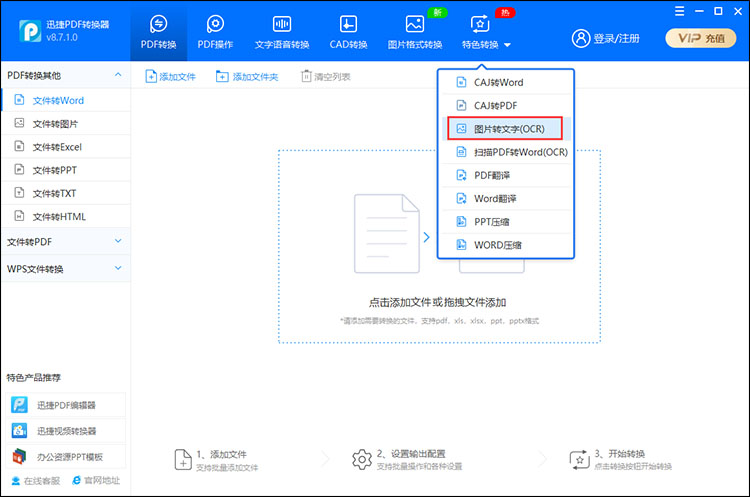The height and width of the screenshot is (497, 750).
Task: Switch to the PDF操作 tab
Action: [x=215, y=33]
